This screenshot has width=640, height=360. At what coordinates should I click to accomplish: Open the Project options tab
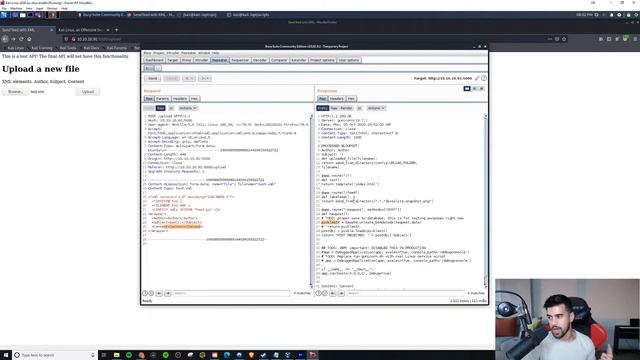(322, 60)
